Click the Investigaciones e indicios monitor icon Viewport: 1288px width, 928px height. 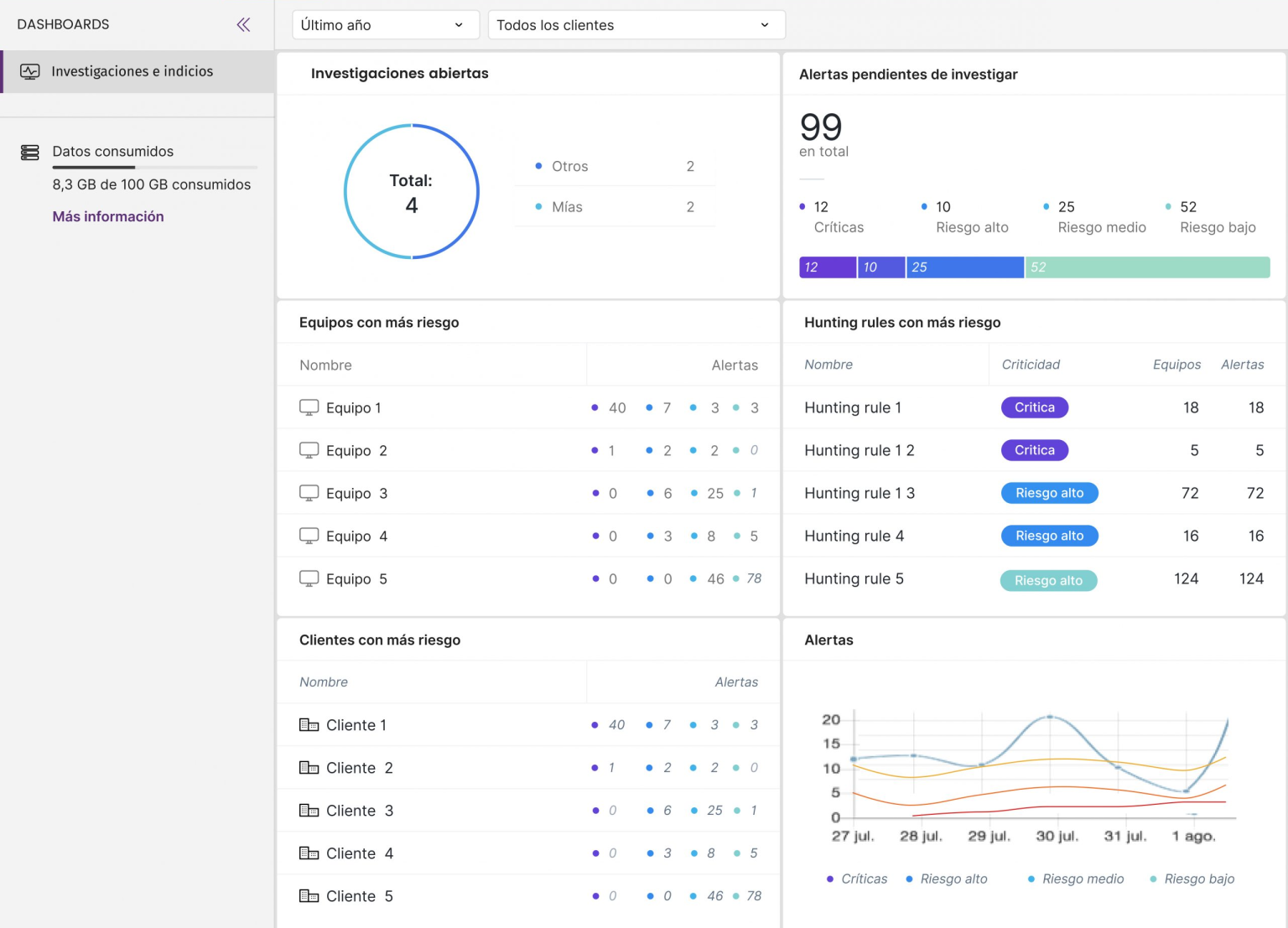(30, 71)
